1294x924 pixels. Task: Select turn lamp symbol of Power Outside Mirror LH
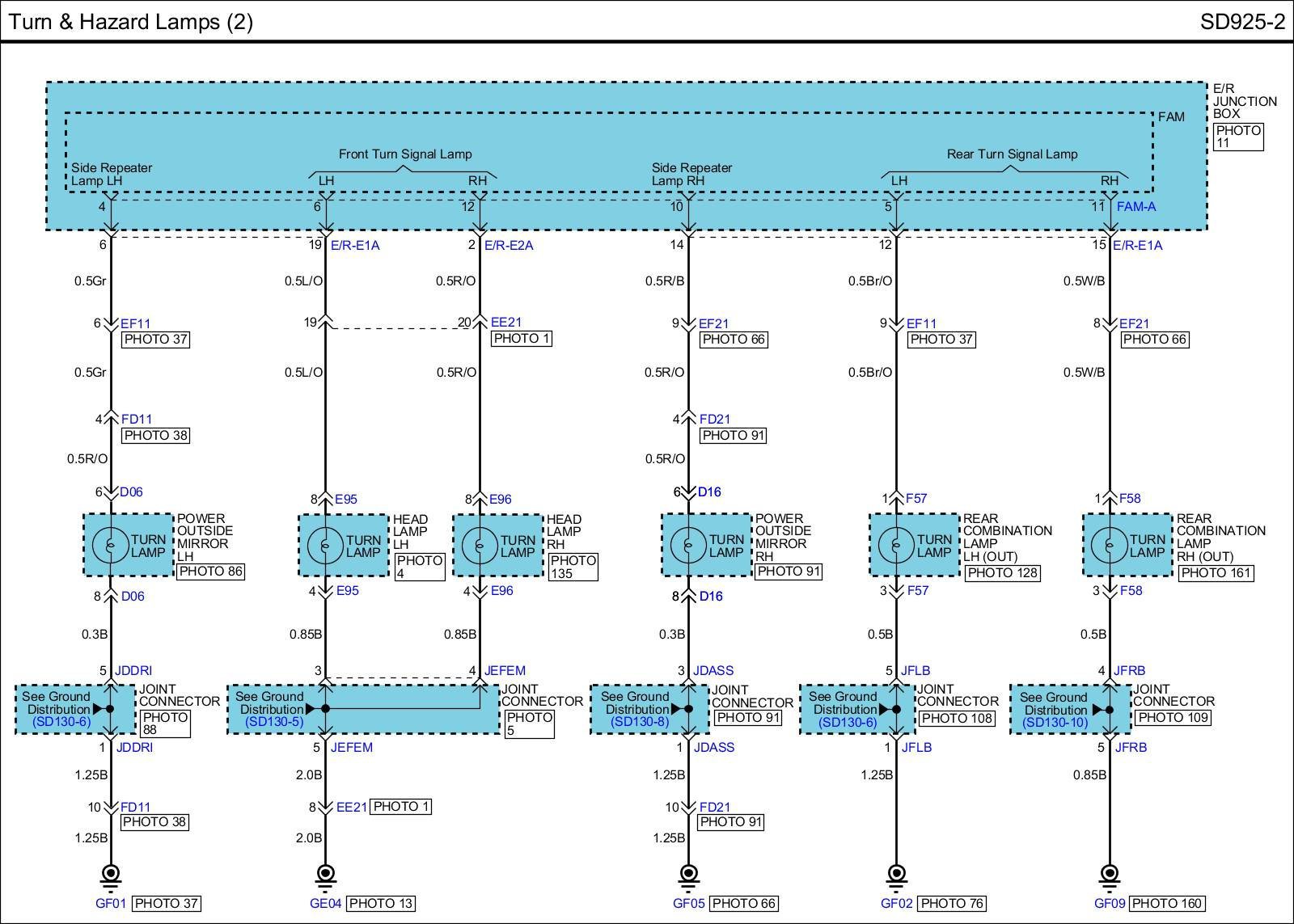point(110,546)
